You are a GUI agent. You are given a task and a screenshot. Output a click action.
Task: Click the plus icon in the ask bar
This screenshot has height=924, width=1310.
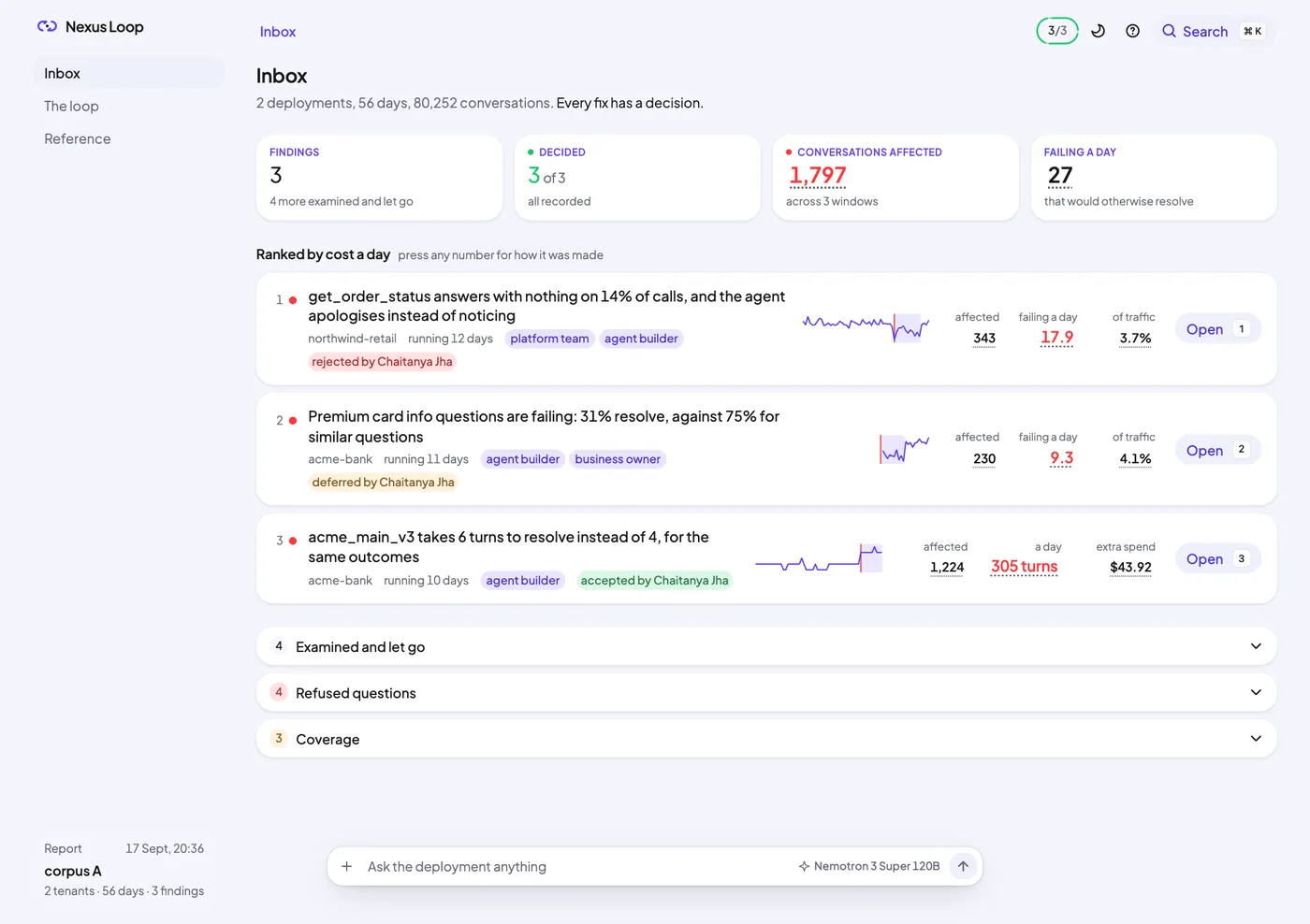pos(347,866)
